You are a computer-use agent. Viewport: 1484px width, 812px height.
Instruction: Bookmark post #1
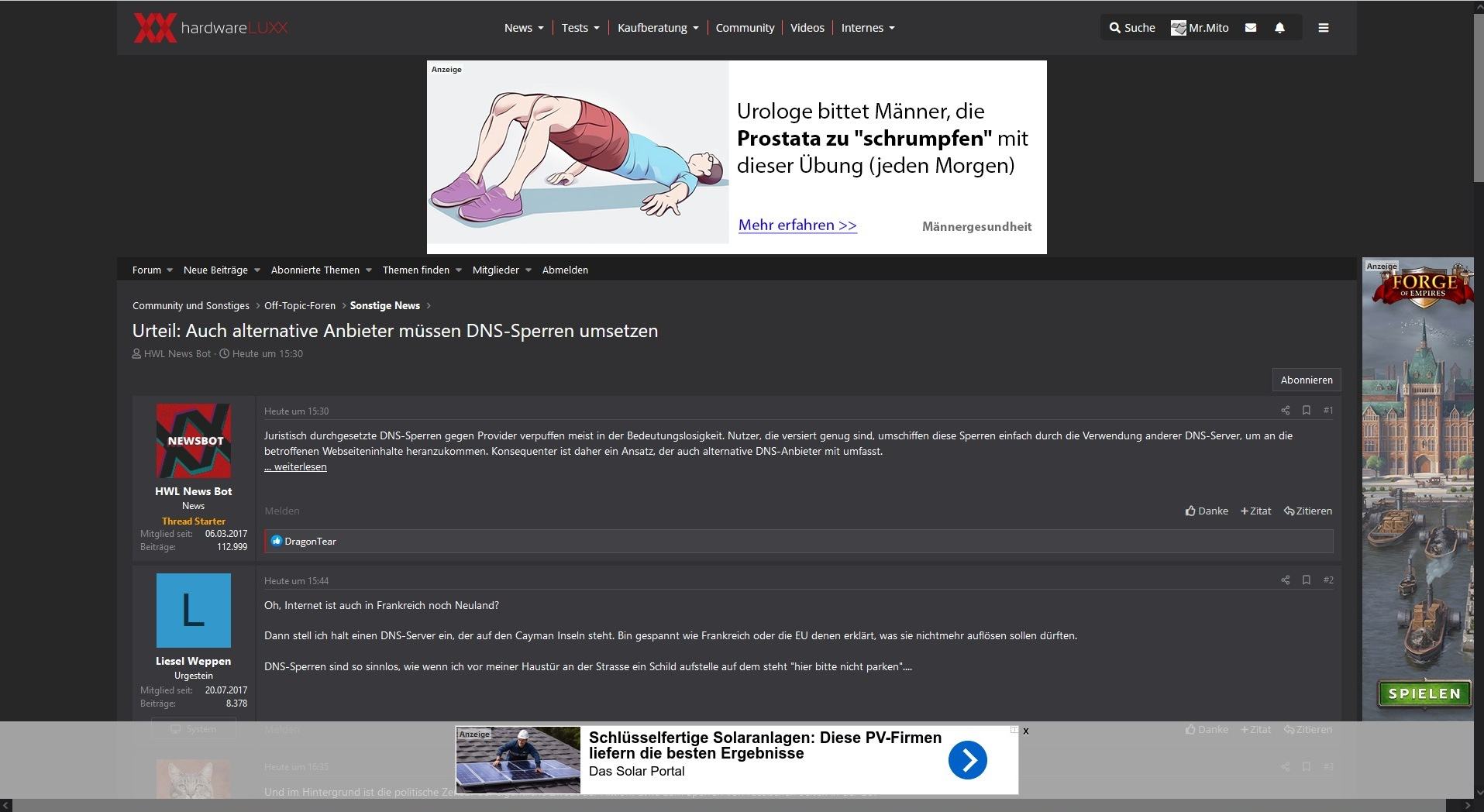[1307, 410]
